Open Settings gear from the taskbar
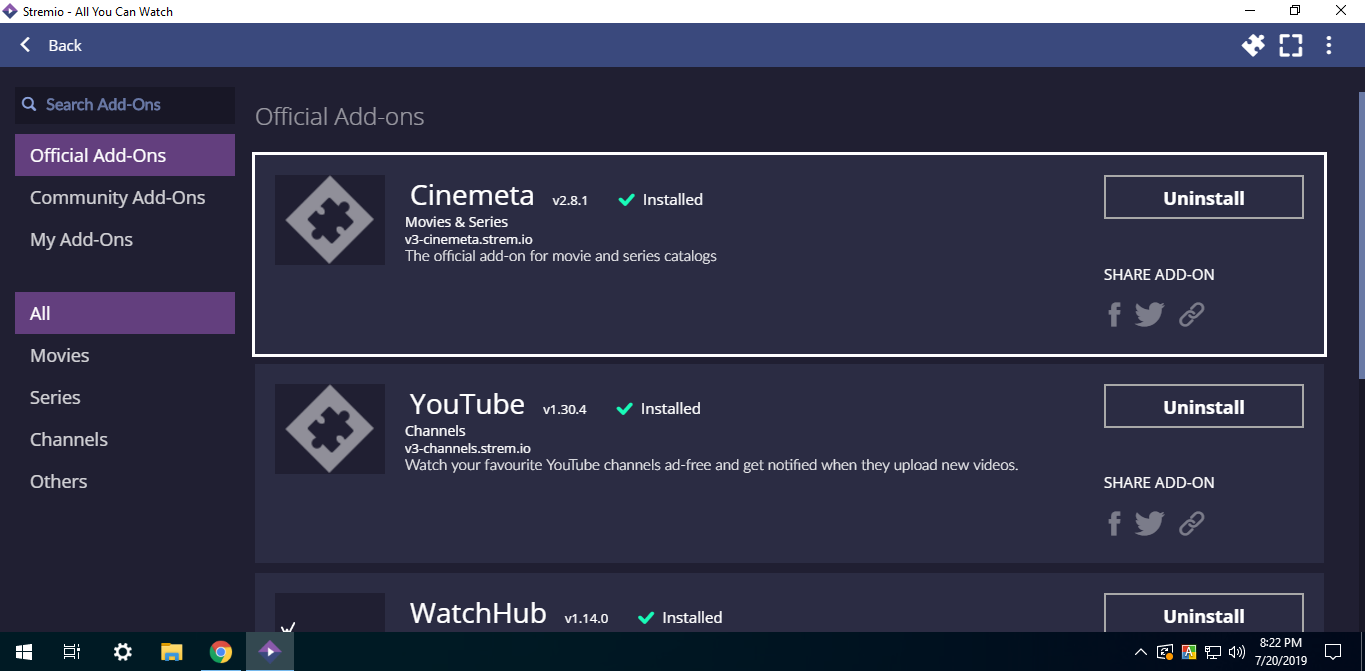This screenshot has width=1365, height=671. [123, 652]
